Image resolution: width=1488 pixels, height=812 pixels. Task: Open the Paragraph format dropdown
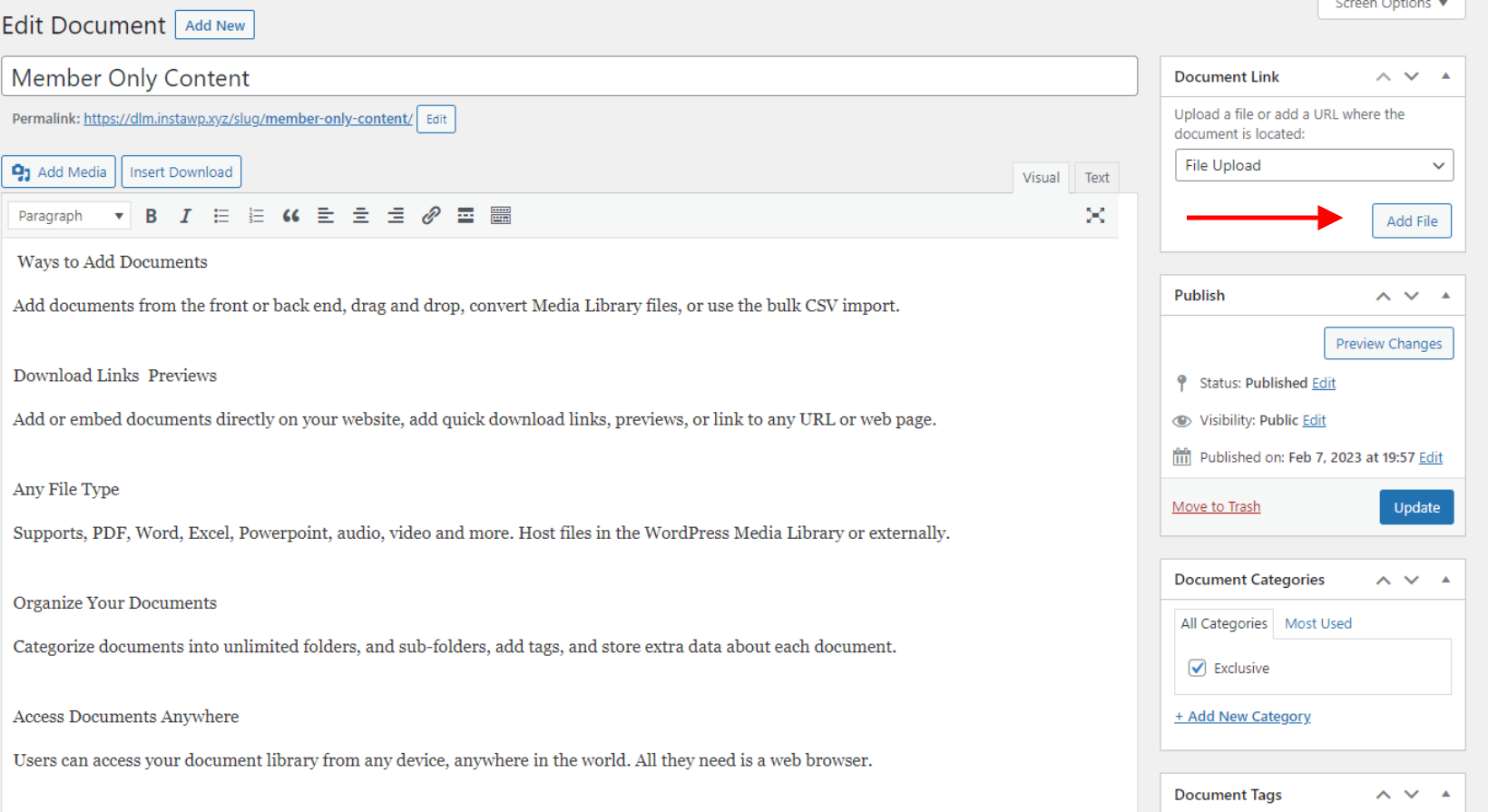[70, 216]
